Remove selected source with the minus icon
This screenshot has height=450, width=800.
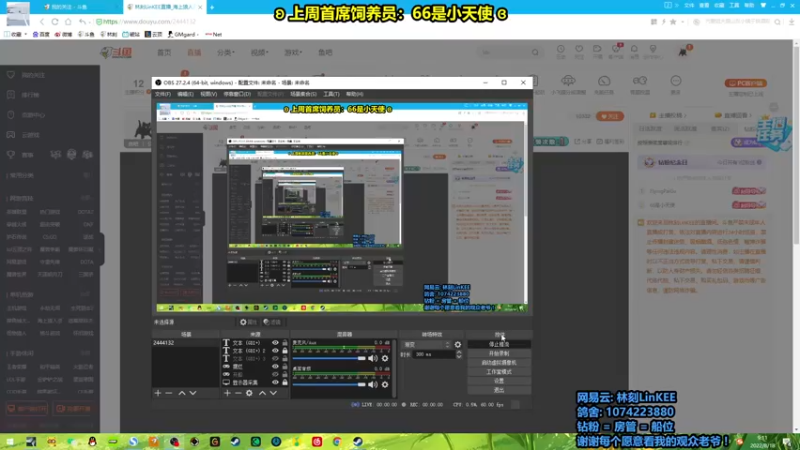pos(238,393)
